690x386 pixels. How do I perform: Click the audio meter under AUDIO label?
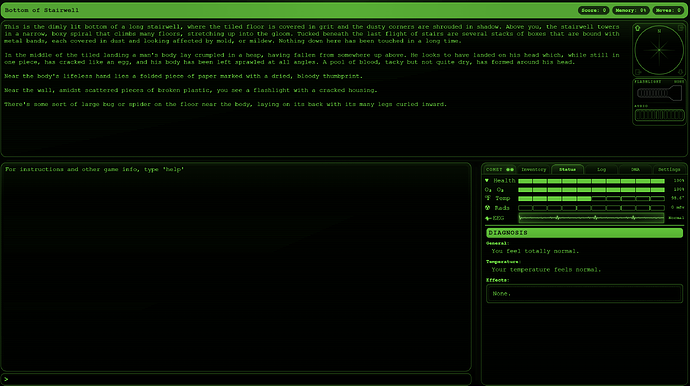659,115
